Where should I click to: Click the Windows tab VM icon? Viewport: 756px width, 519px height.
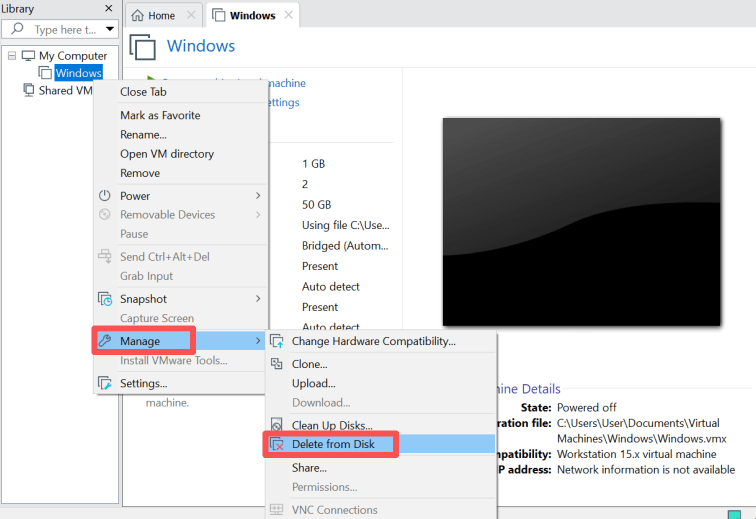218,15
